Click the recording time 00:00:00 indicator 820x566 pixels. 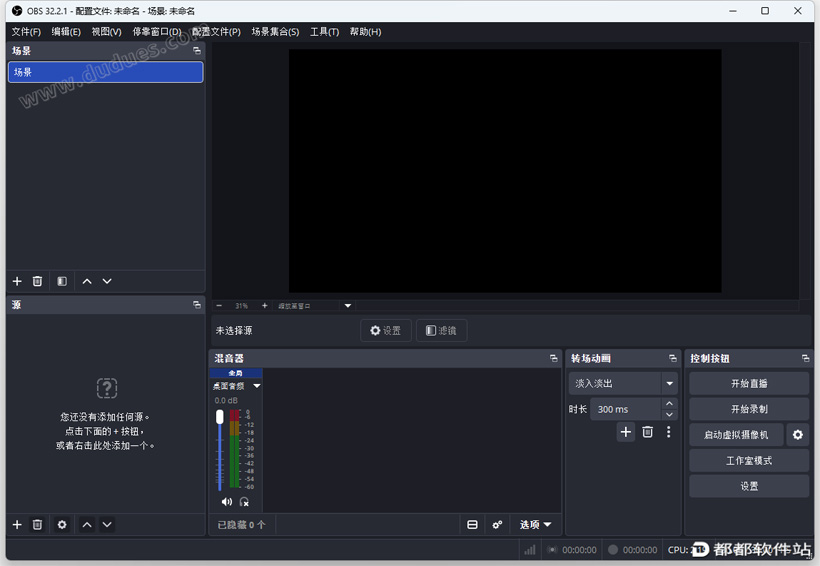coord(640,550)
